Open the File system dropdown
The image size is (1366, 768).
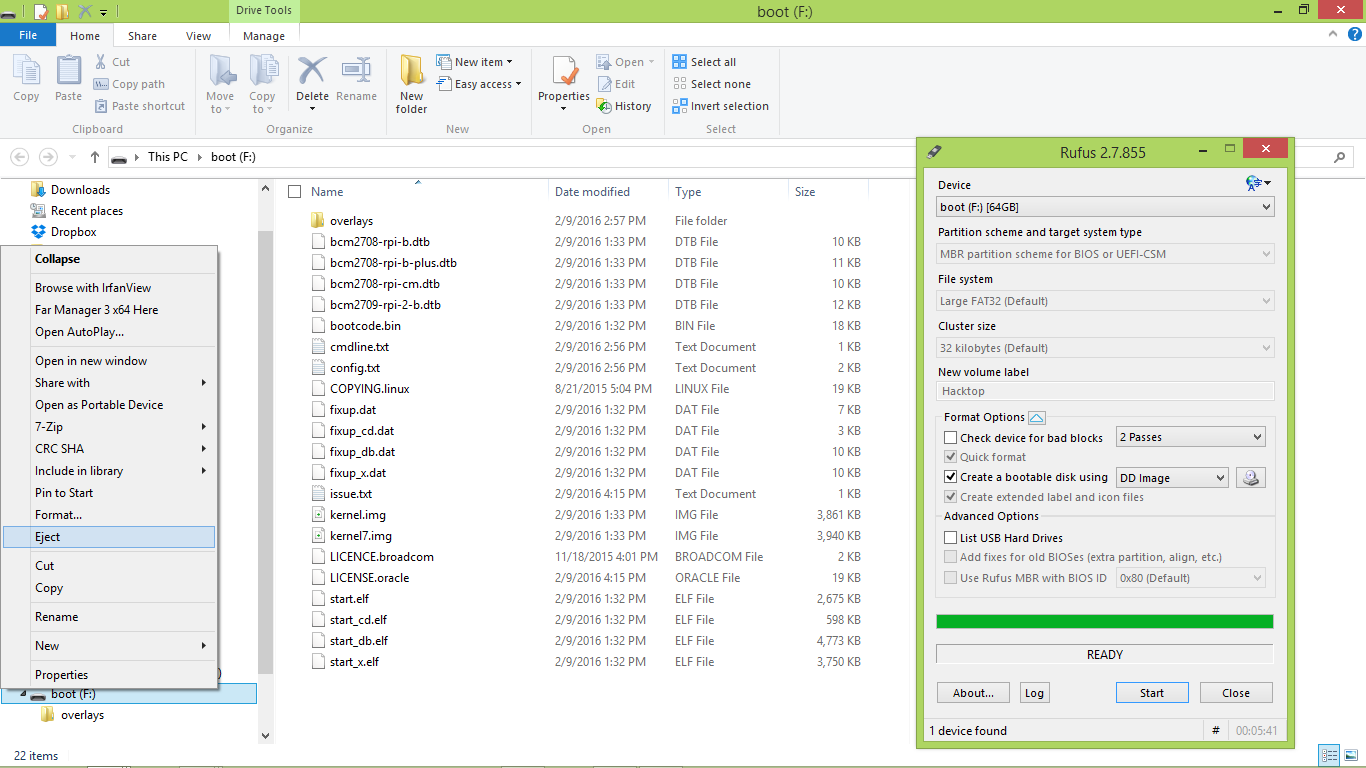pyautogui.click(x=1105, y=301)
